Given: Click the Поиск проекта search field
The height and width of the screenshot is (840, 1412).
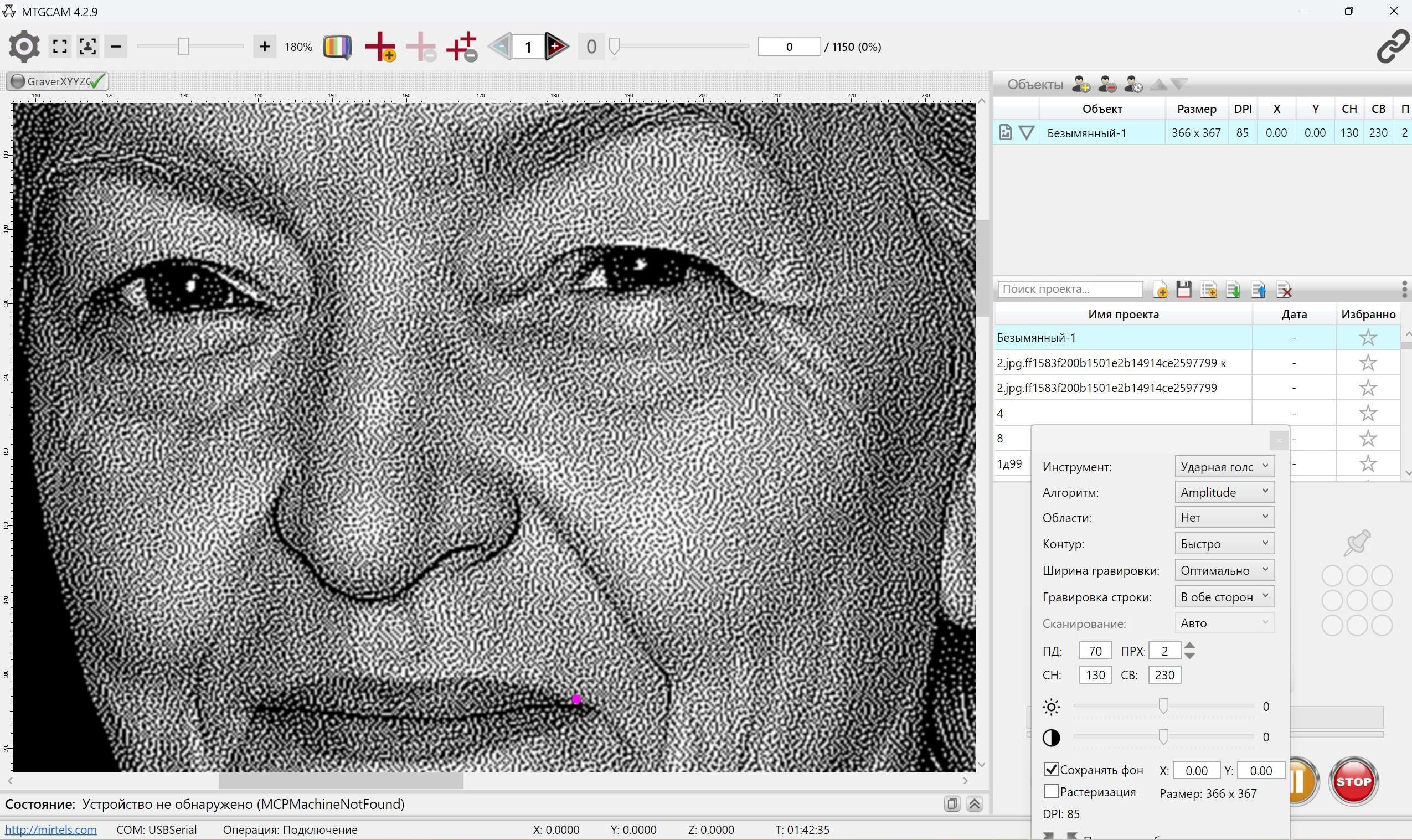Looking at the screenshot, I should tap(1070, 289).
